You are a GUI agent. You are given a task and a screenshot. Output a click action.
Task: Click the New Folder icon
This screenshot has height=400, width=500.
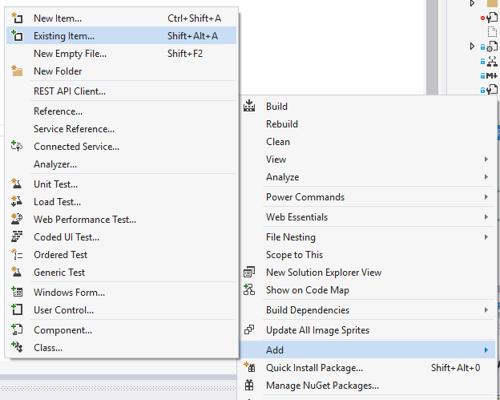(x=17, y=71)
